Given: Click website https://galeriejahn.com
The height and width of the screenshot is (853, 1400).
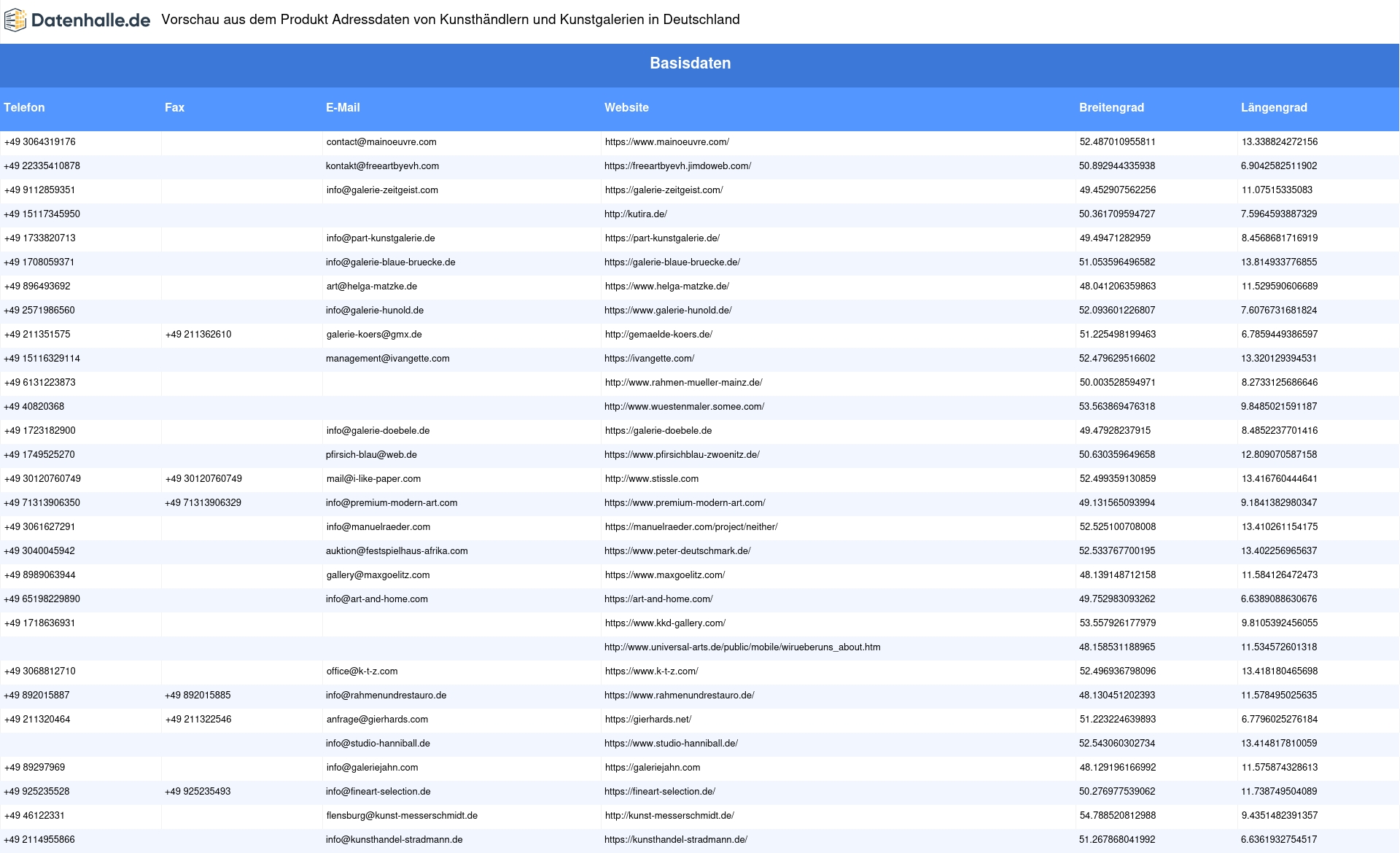Looking at the screenshot, I should [x=652, y=768].
